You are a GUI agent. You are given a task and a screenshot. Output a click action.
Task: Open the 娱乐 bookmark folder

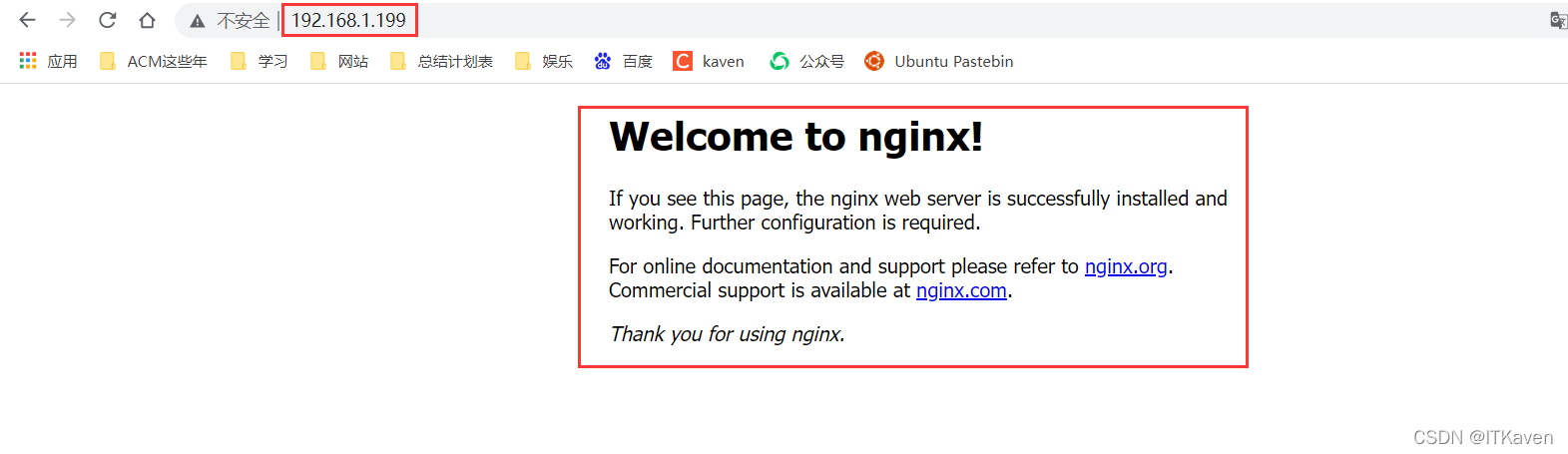(x=544, y=61)
